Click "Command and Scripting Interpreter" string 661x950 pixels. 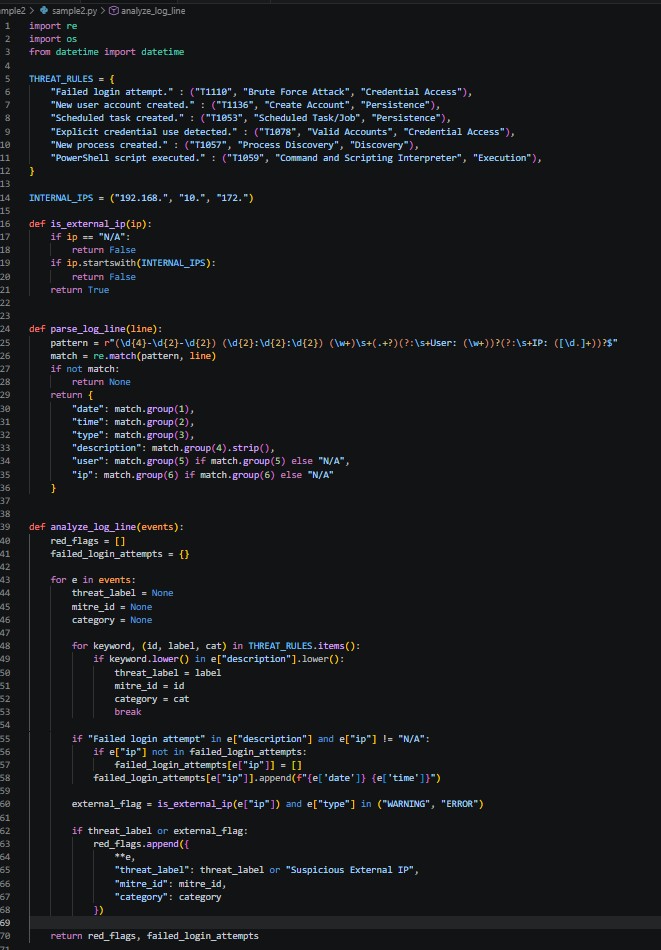[369, 158]
